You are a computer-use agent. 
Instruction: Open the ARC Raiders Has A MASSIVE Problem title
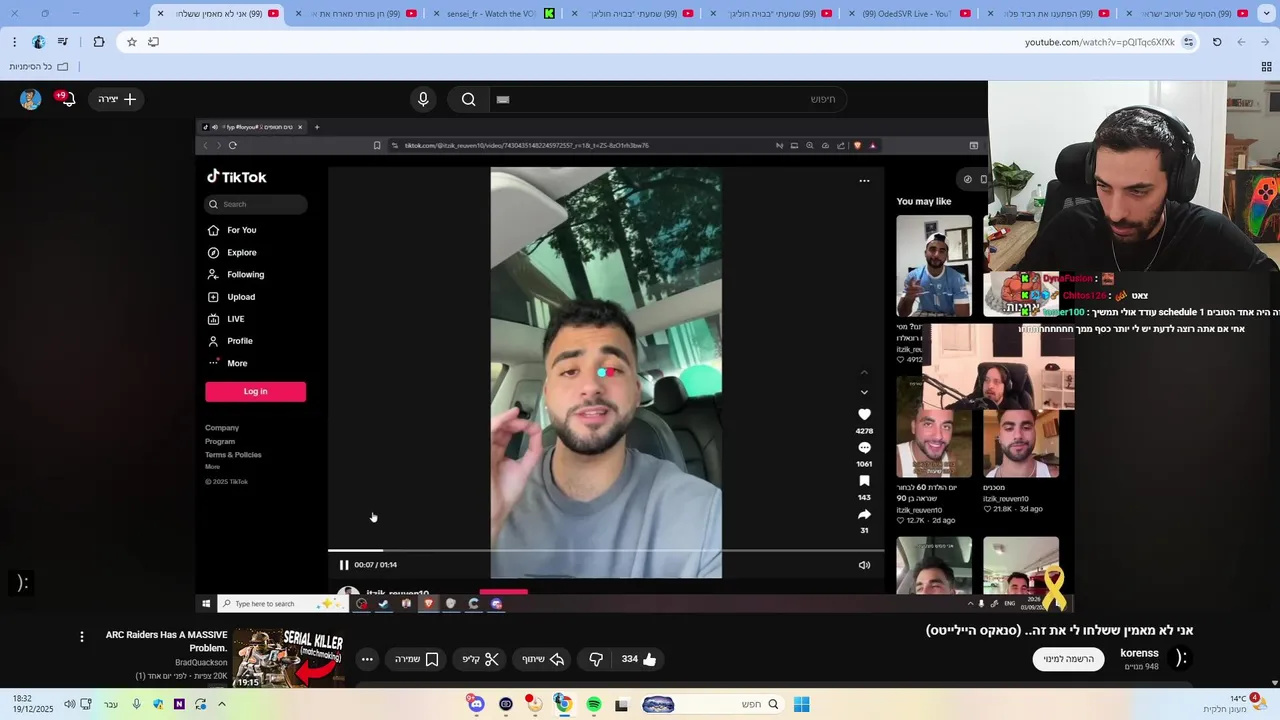(x=167, y=641)
